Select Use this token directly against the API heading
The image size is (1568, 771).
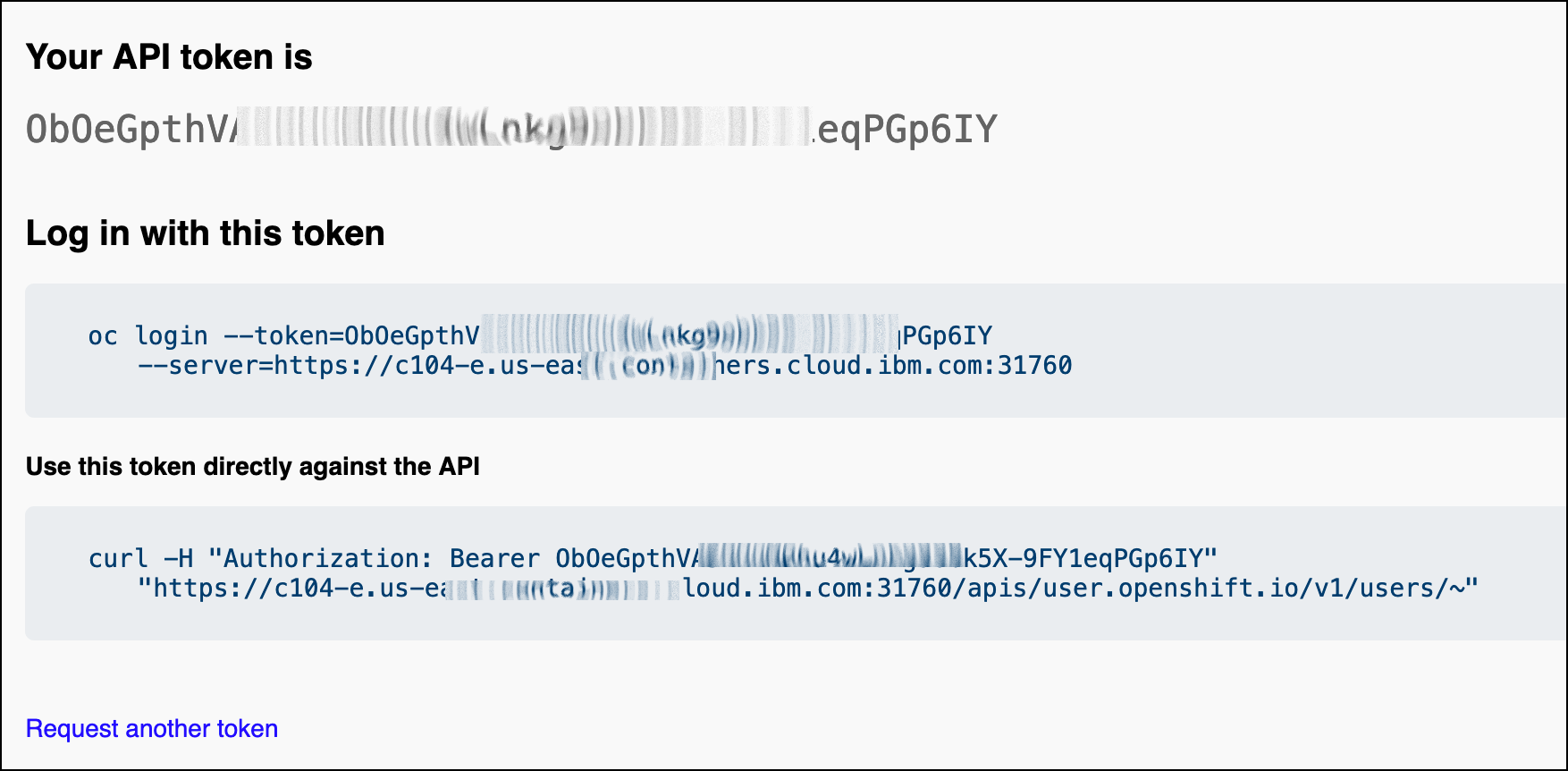pos(253,467)
